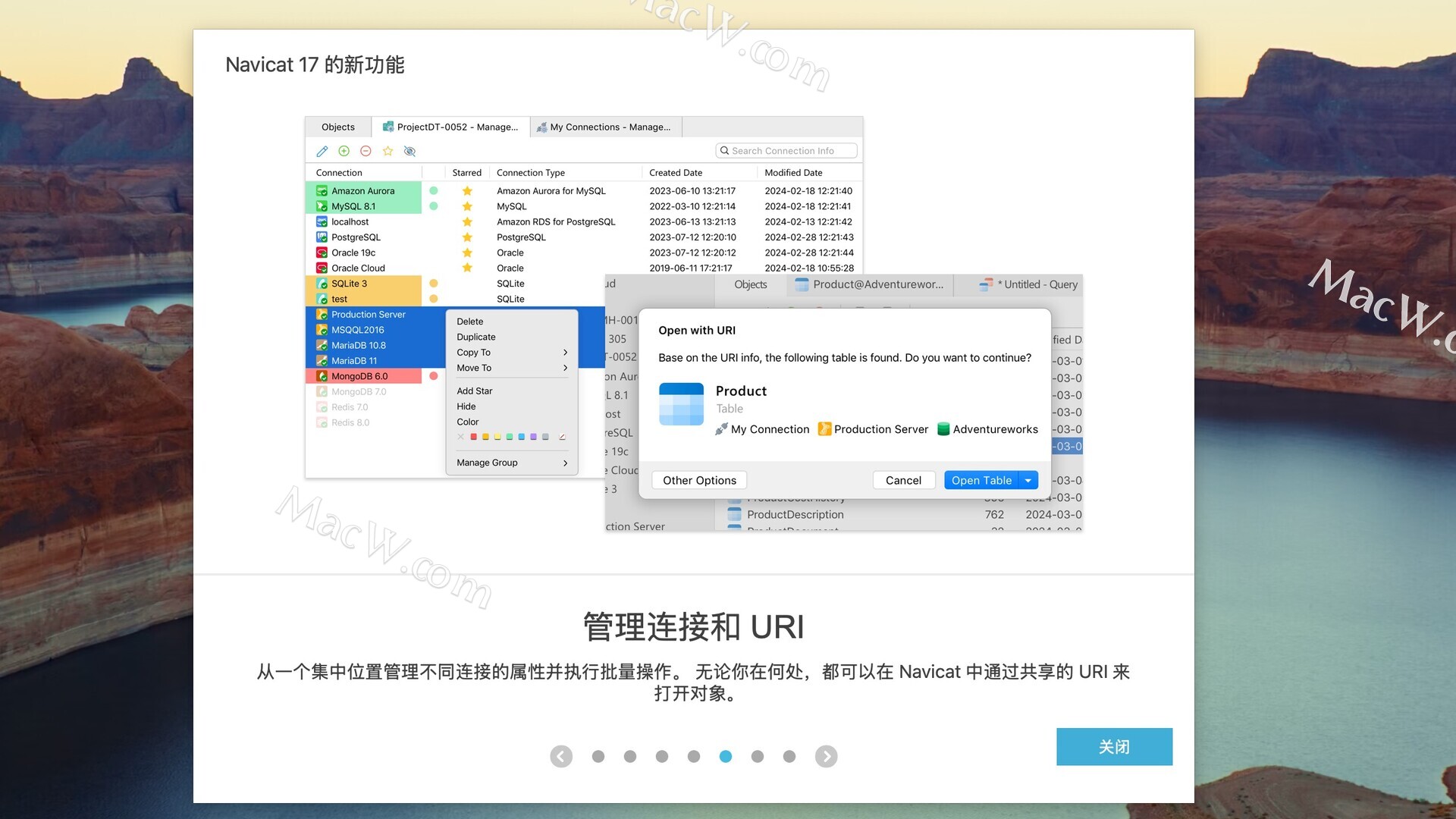
Task: Click the 关闭 button
Action: 1114,747
